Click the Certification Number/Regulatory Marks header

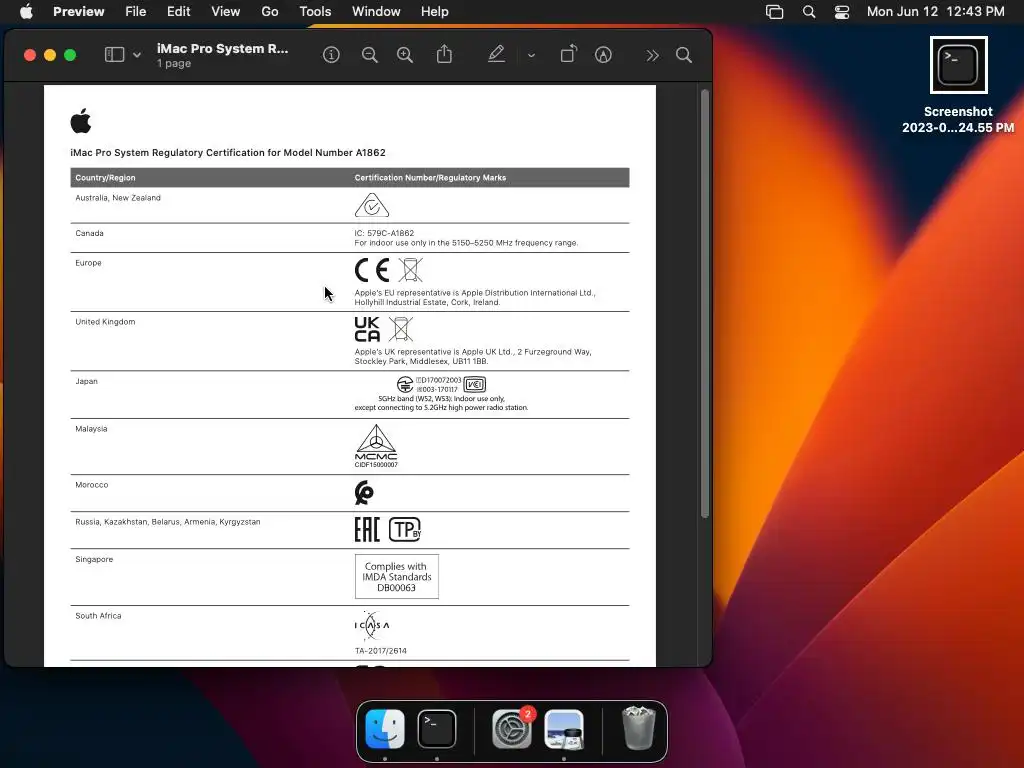pos(430,178)
